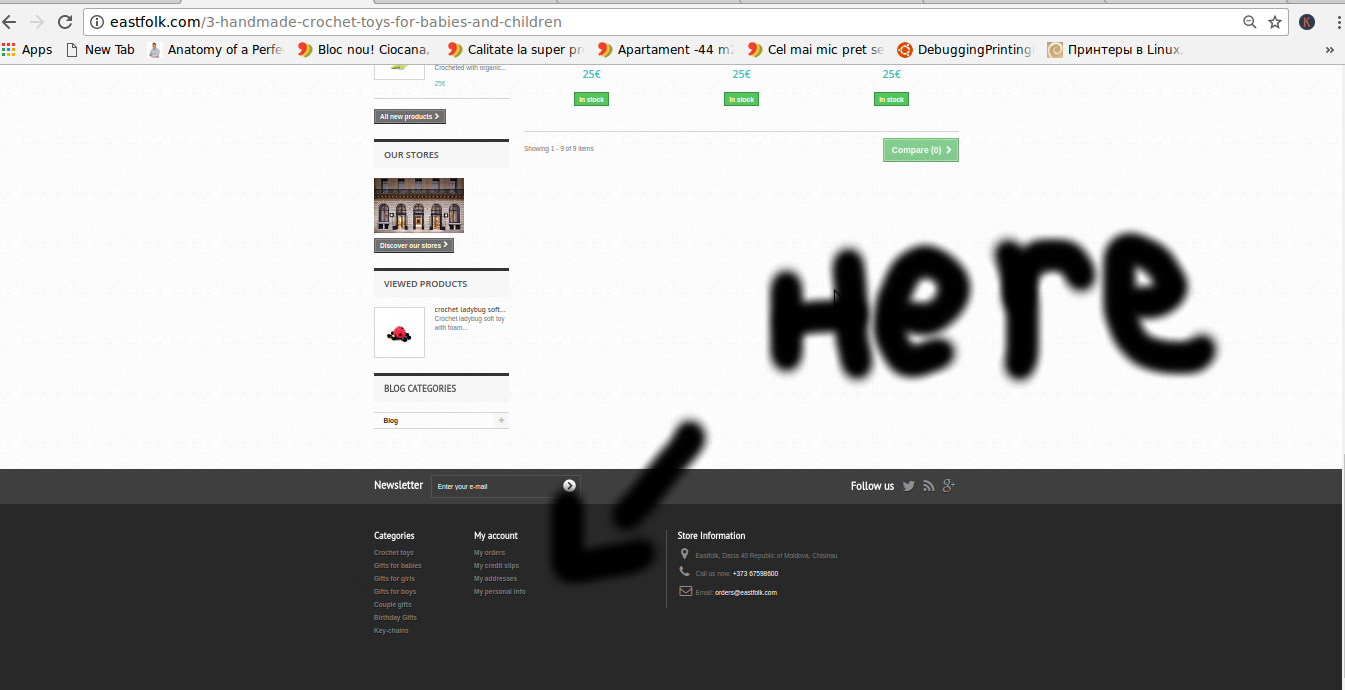Click the phone icon in Store Information
This screenshot has width=1345, height=690.
point(684,572)
